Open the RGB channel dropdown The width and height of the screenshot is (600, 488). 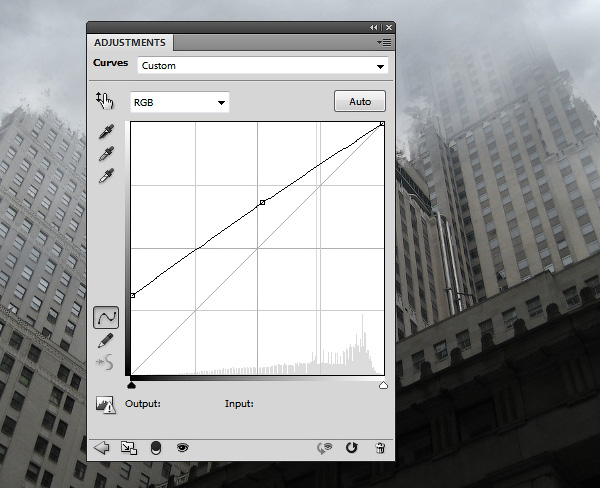(x=180, y=102)
